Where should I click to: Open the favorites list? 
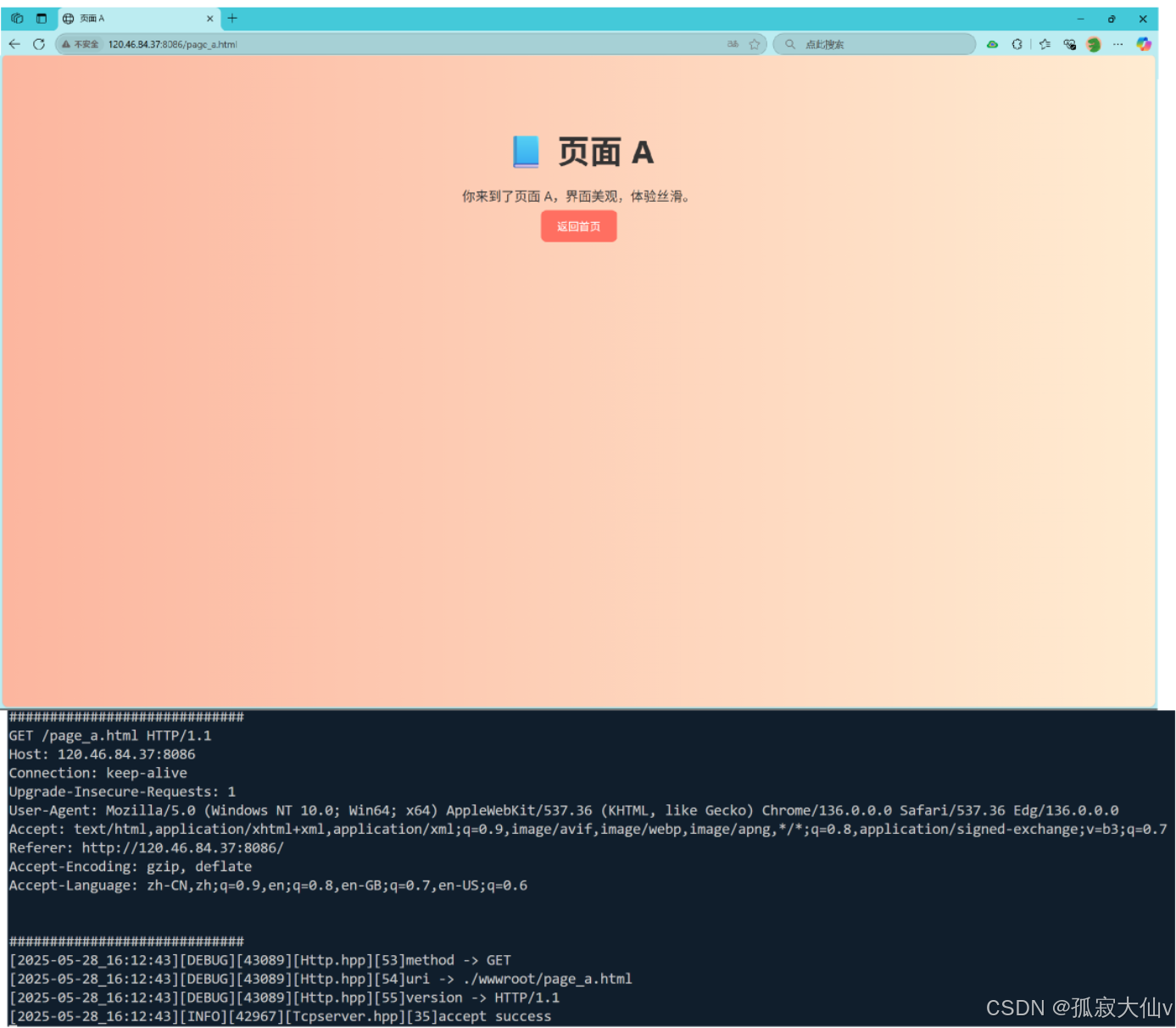tap(1045, 44)
